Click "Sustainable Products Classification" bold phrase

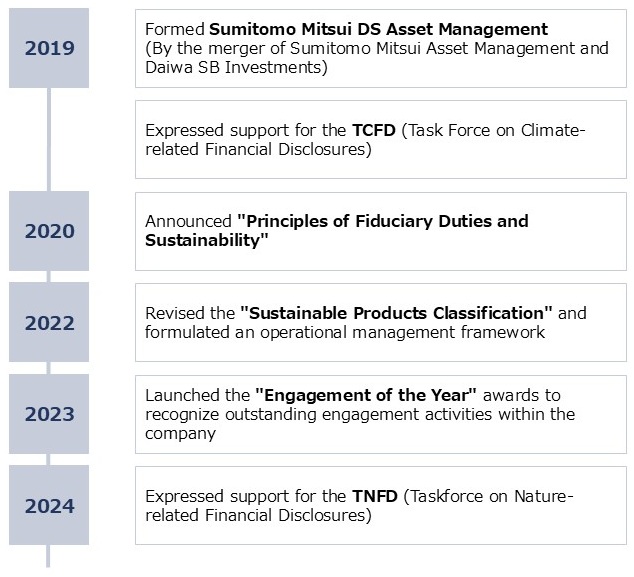tap(396, 313)
